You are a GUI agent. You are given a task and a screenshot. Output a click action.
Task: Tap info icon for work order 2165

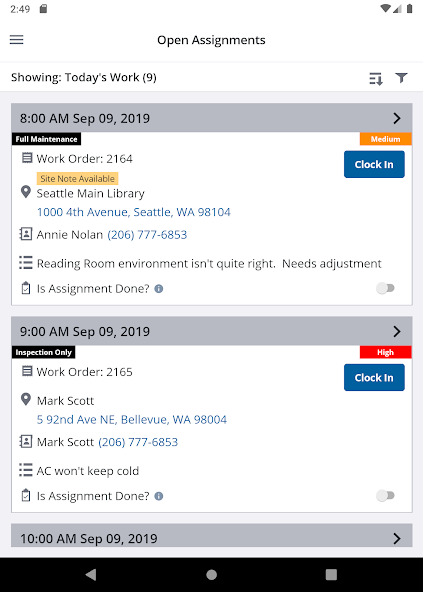[x=159, y=496]
